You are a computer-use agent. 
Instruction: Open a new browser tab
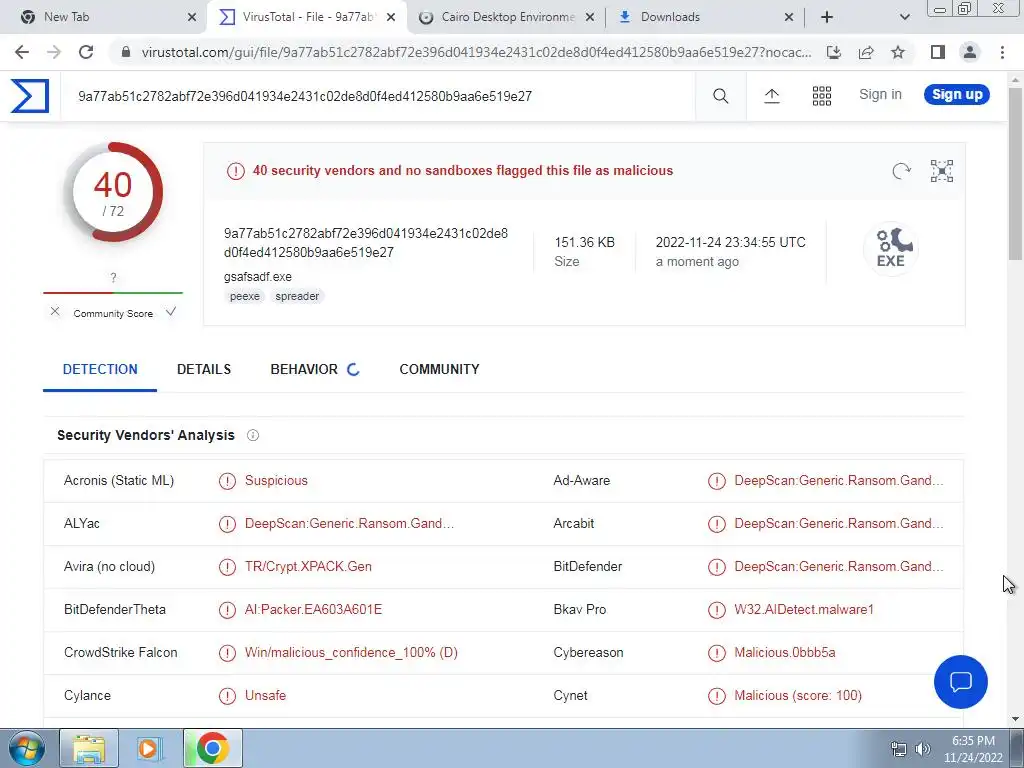tap(827, 17)
